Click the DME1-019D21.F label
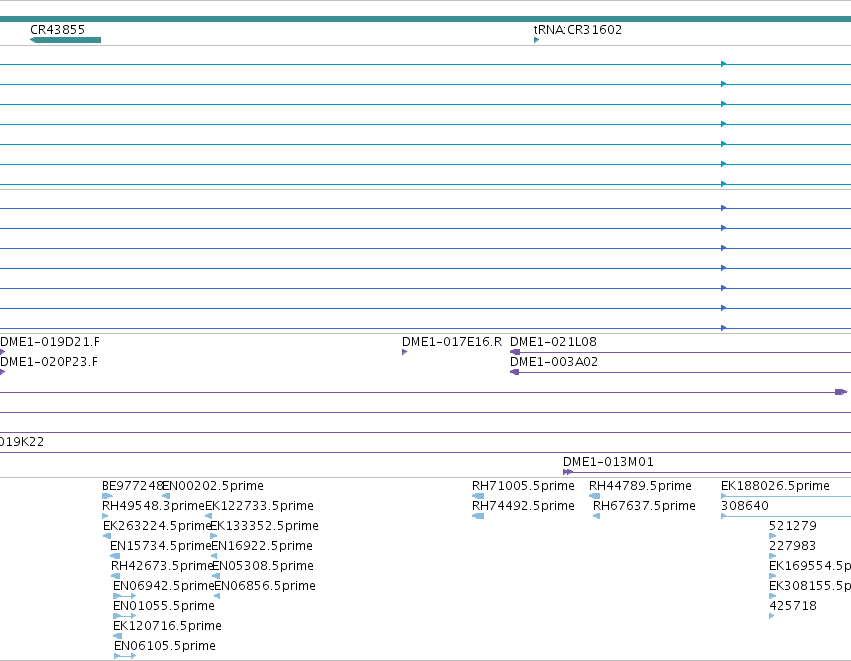851x661 pixels. click(x=50, y=342)
